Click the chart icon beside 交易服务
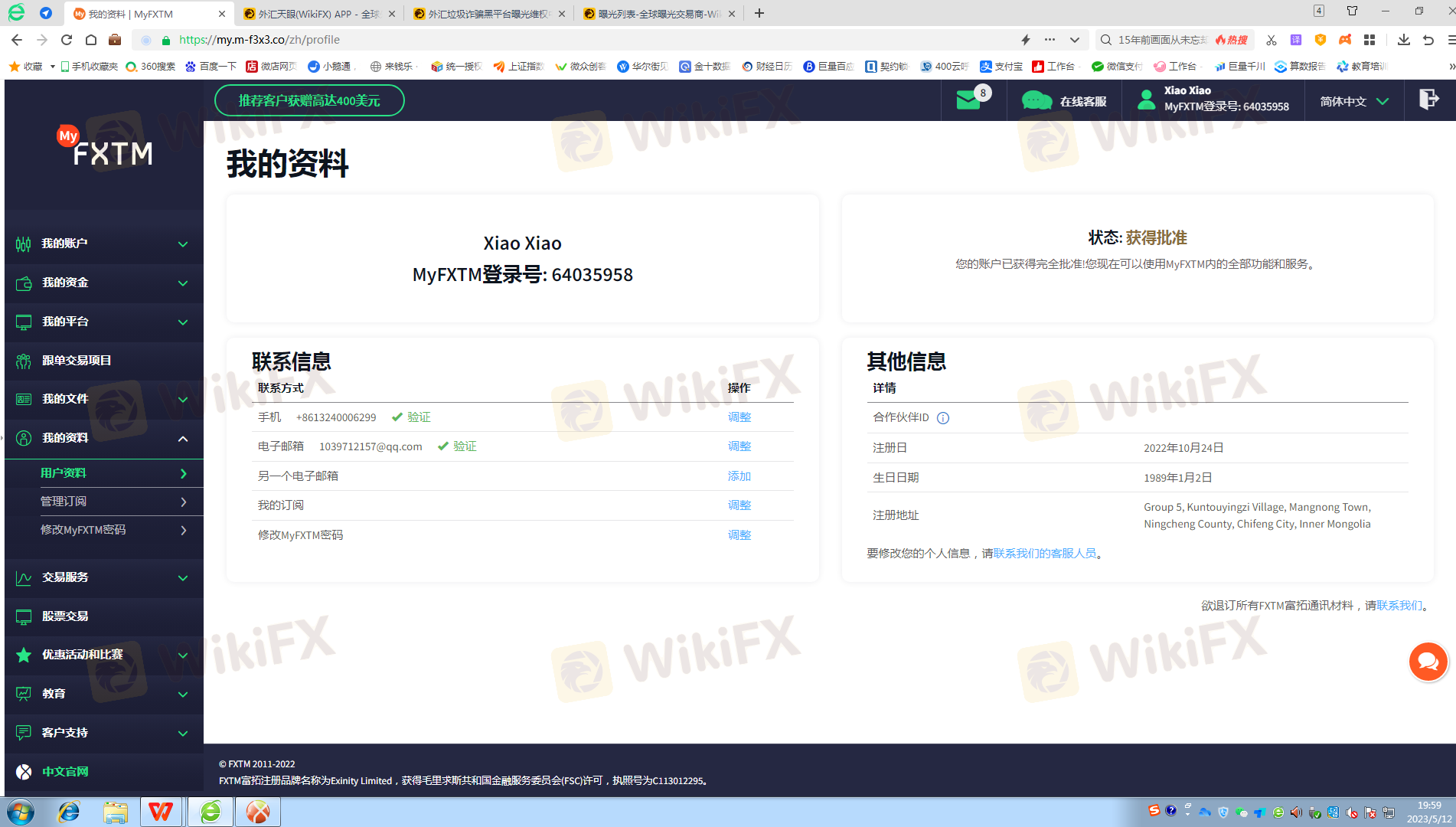Image resolution: width=1456 pixels, height=827 pixels. click(24, 578)
